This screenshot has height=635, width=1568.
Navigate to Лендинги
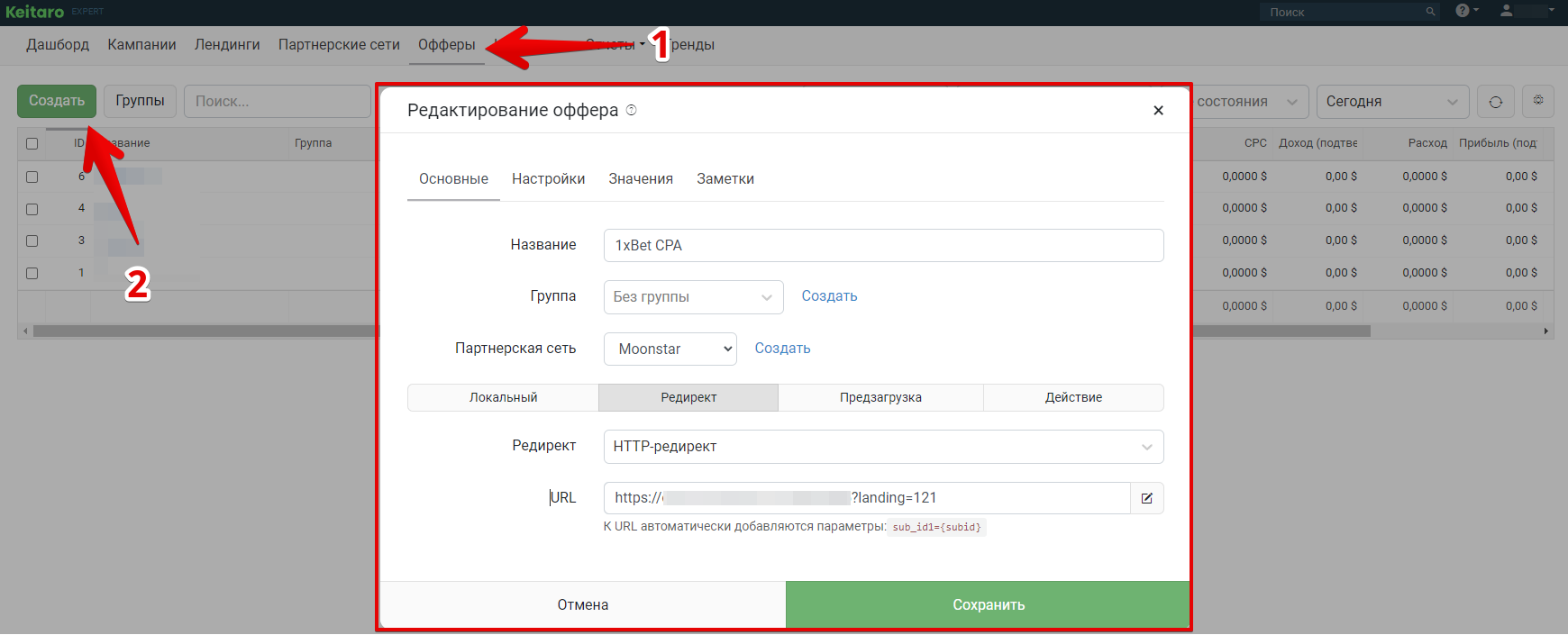pyautogui.click(x=227, y=45)
